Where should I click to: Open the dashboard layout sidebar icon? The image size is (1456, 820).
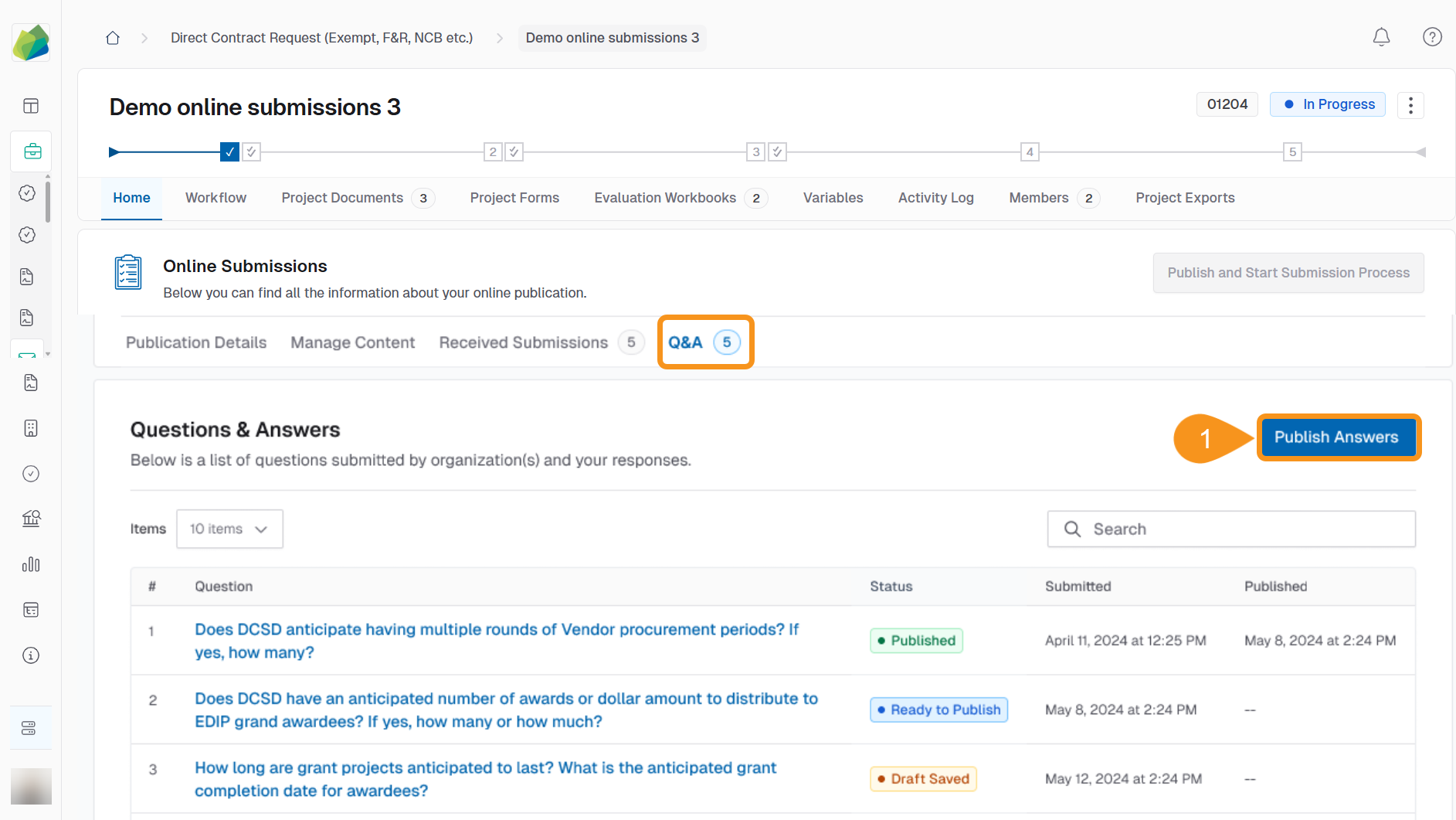(31, 106)
